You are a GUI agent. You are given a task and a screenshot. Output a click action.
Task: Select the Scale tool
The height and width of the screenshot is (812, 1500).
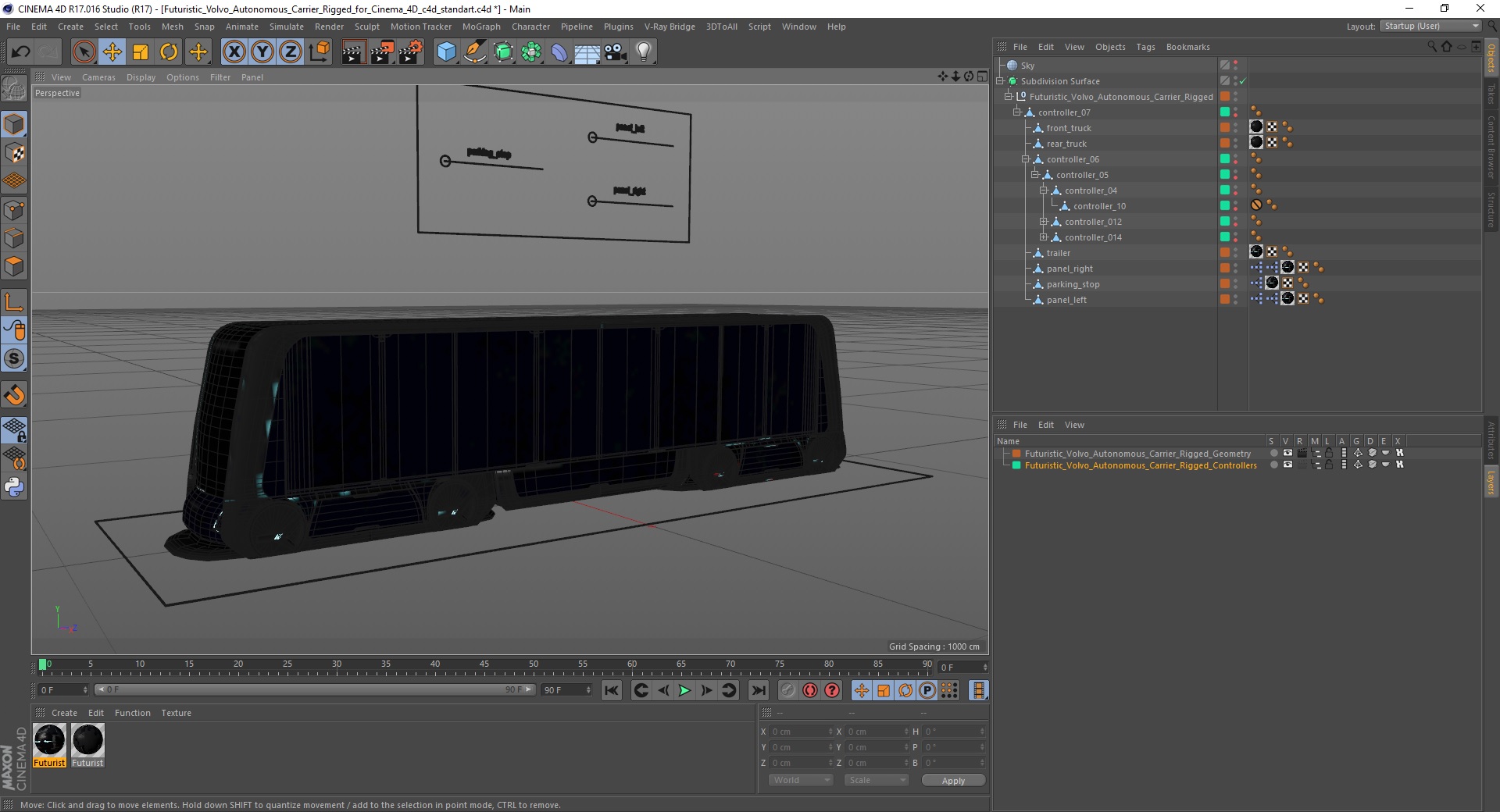point(141,52)
